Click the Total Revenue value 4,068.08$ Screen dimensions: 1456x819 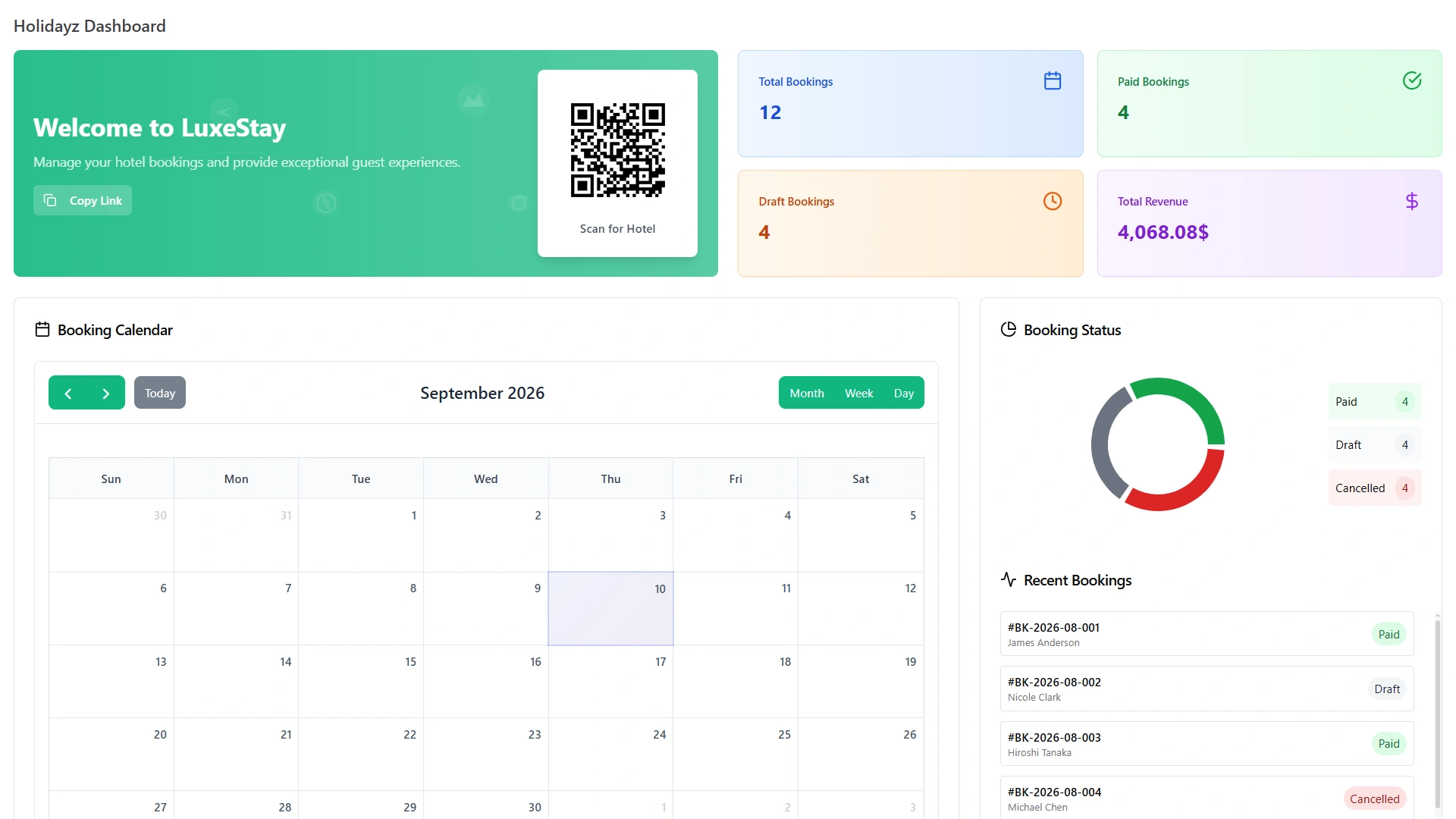click(x=1163, y=232)
